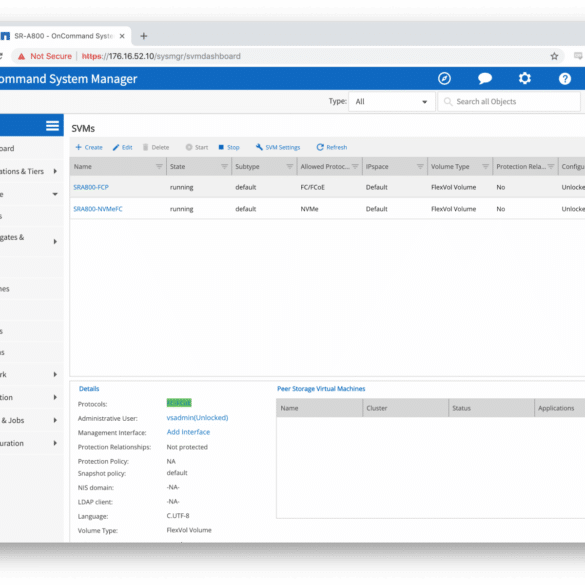Expand the Events & Jobs sidebar arrow
This screenshot has height=585, width=585.
(x=55, y=420)
